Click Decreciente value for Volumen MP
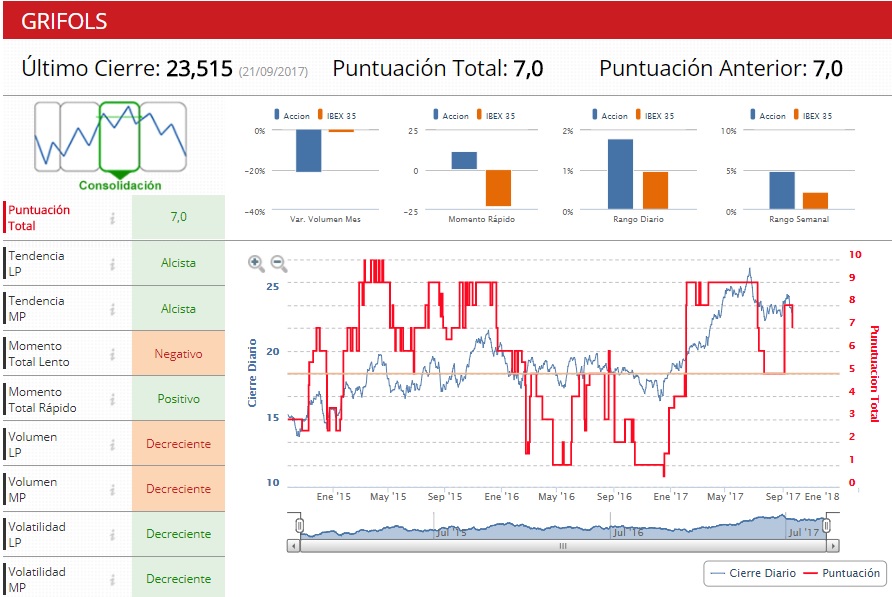 point(178,489)
